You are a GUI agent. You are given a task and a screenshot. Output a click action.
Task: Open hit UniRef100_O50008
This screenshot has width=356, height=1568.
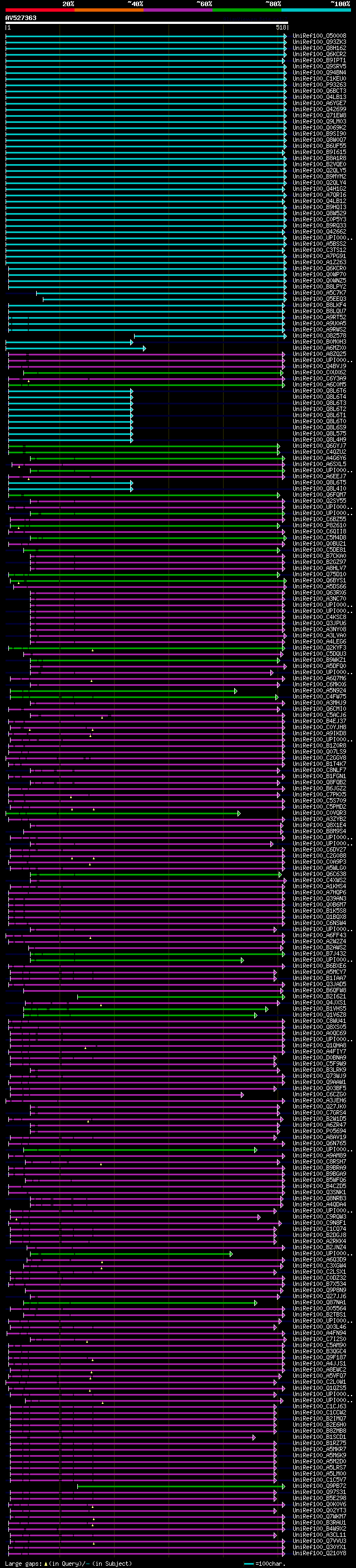click(x=319, y=36)
